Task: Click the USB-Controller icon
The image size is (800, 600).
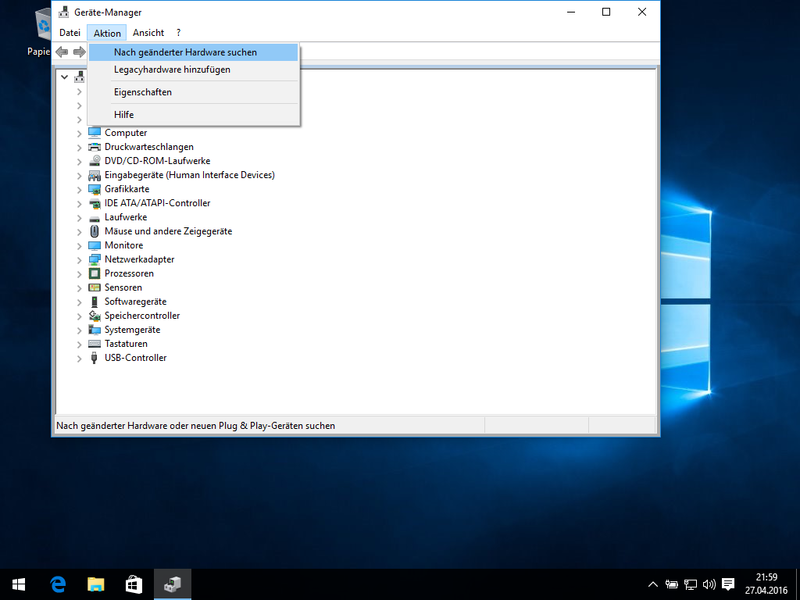Action: (96, 358)
